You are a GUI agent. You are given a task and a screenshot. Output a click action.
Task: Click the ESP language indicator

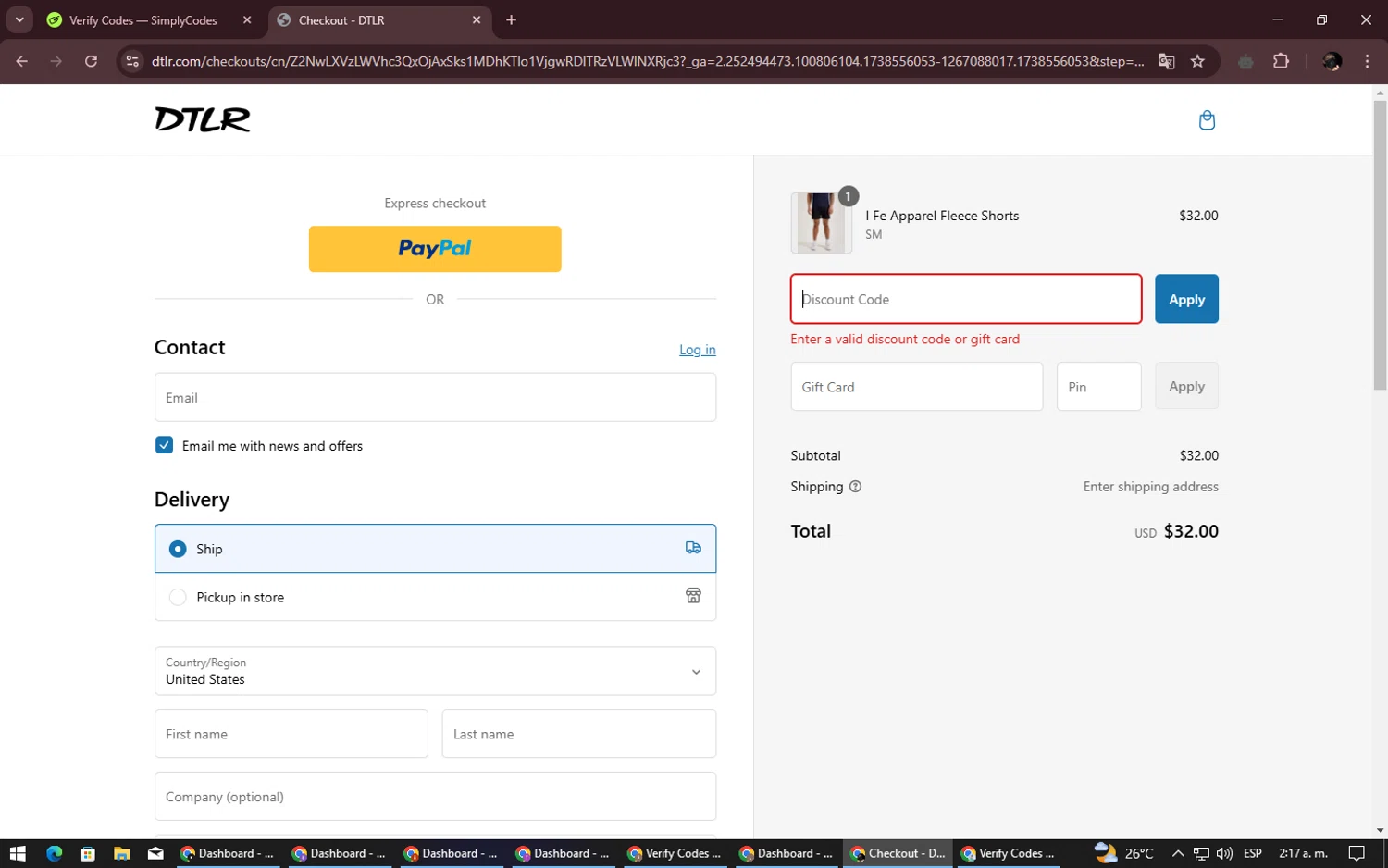pos(1253,853)
